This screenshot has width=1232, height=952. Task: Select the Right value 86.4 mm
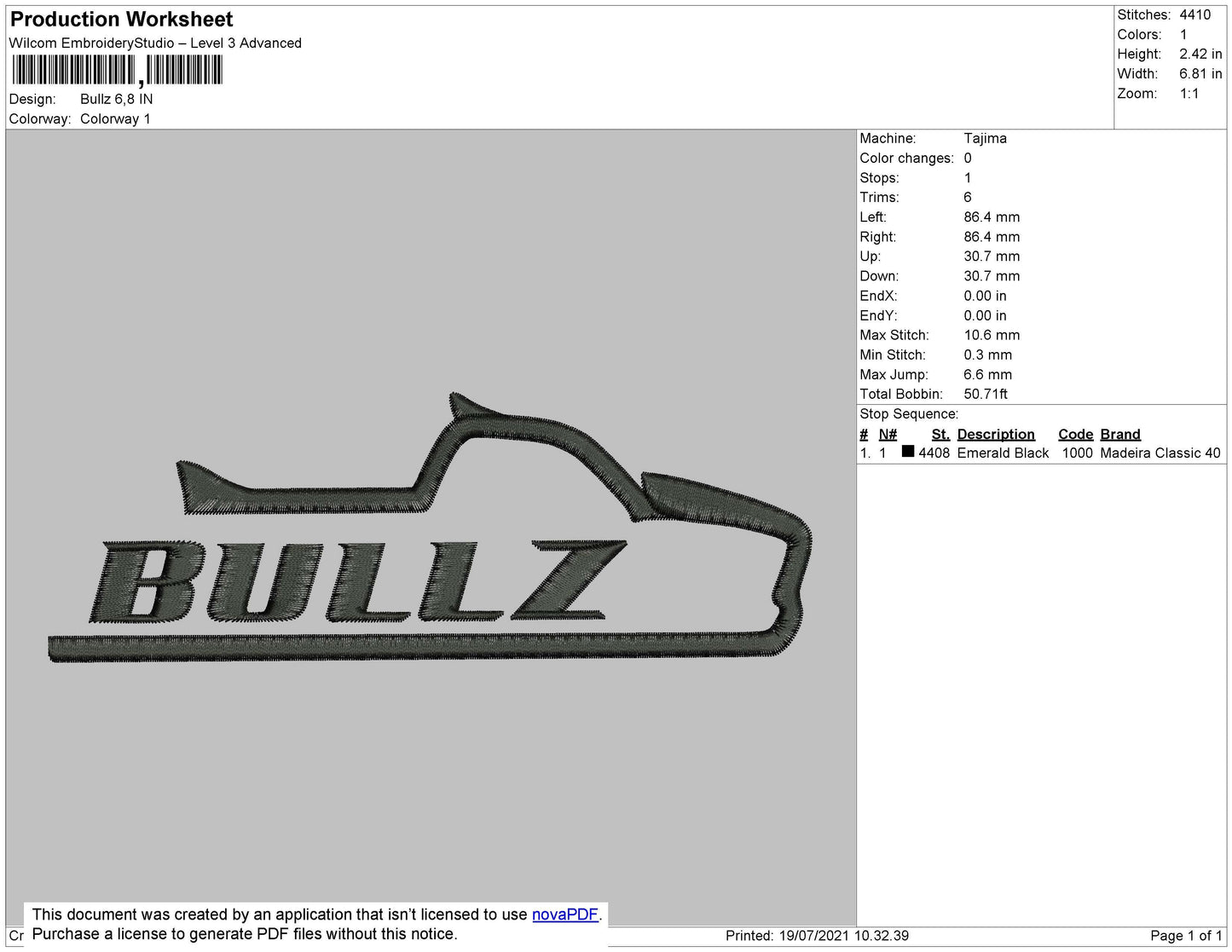992,236
